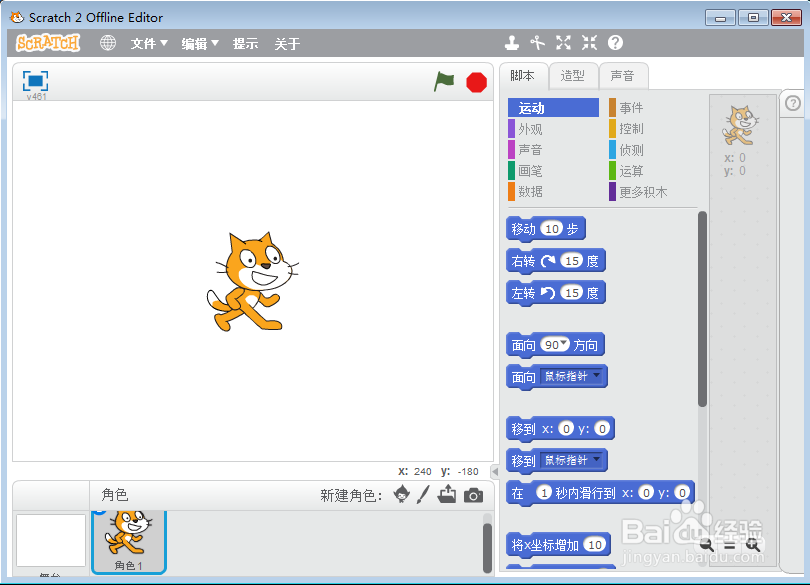Viewport: 810px width, 585px height.
Task: Open language globe menu
Action: coord(107,43)
